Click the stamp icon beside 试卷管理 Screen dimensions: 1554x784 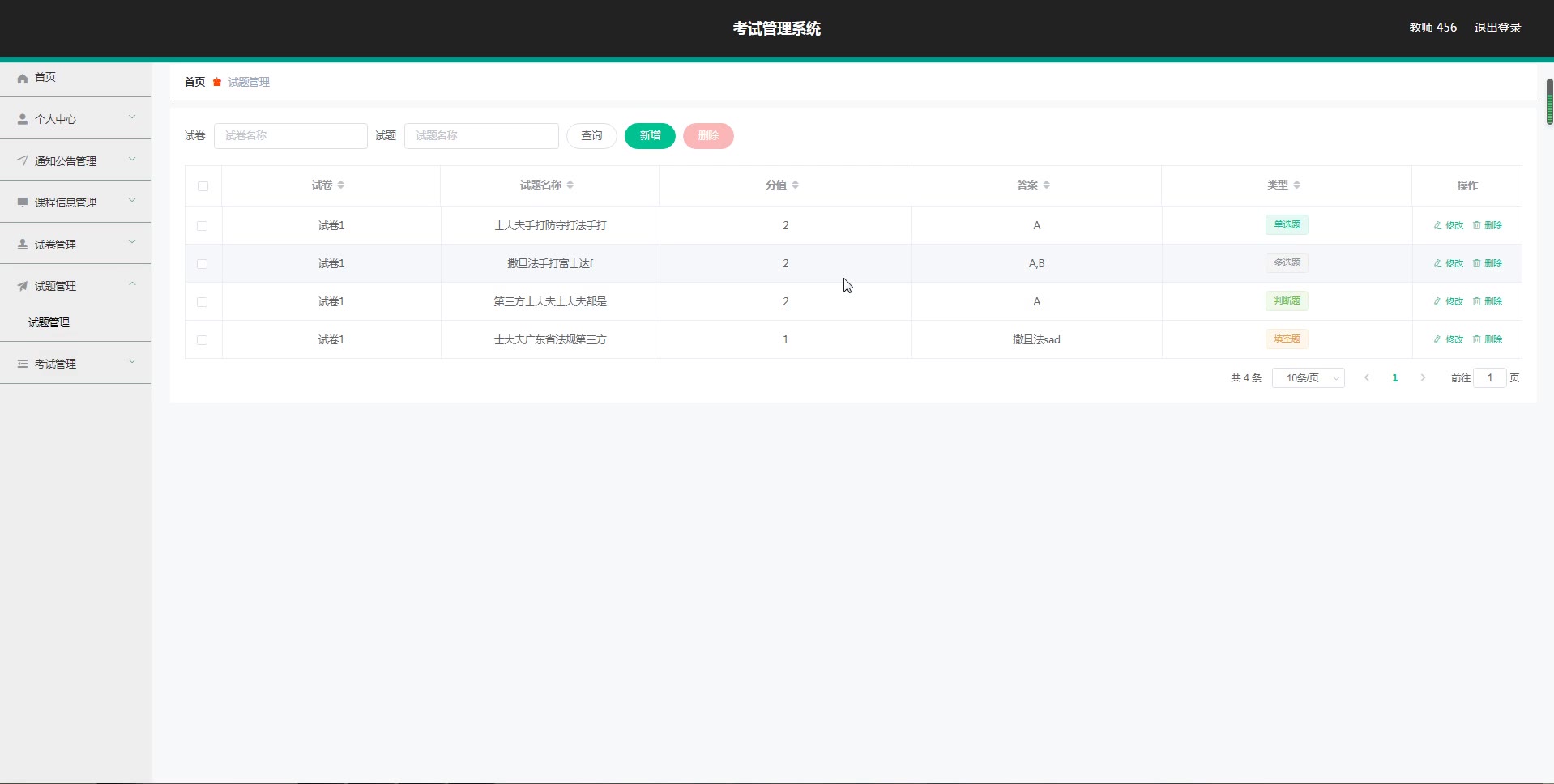tap(23, 244)
